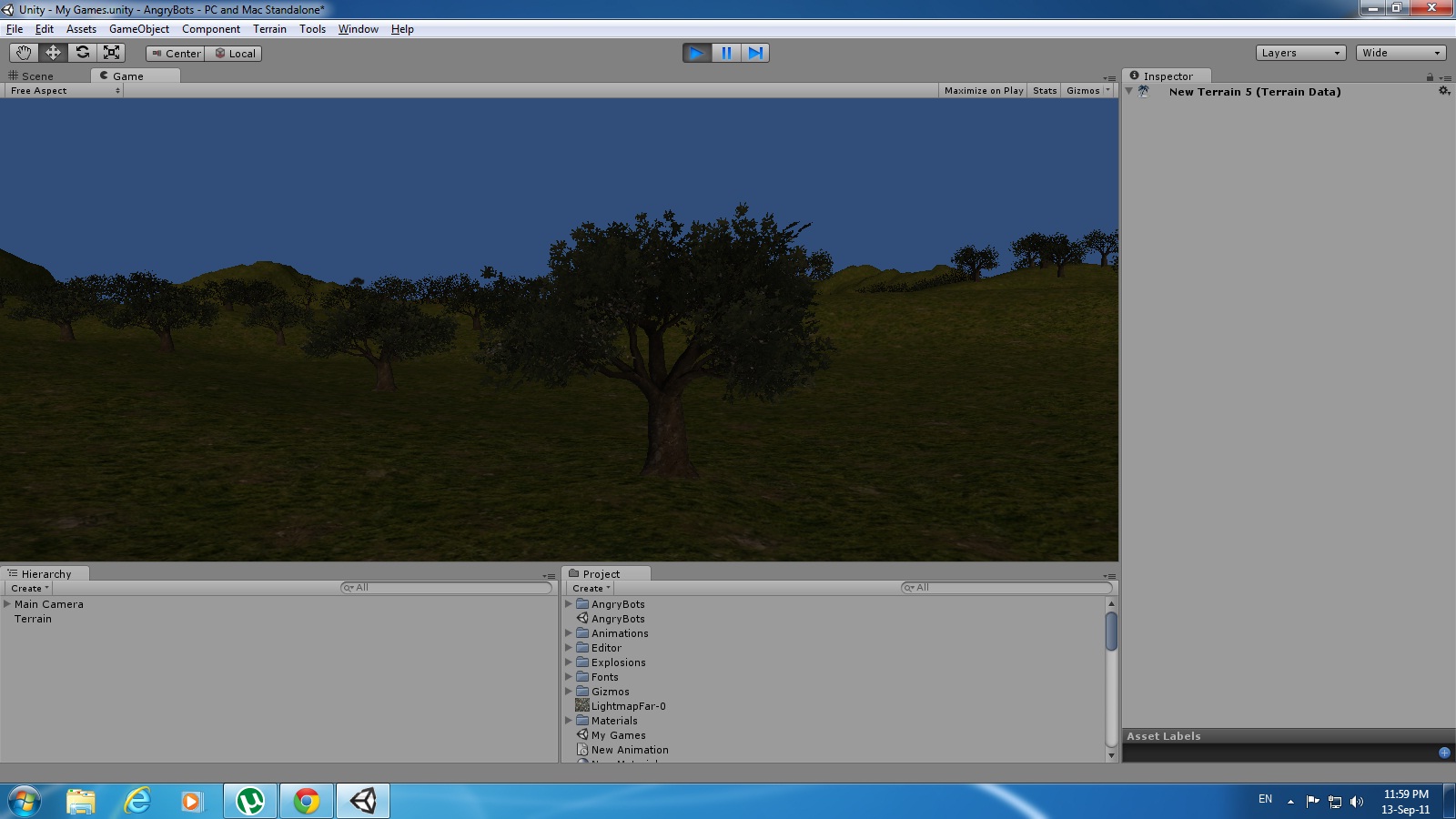Select the AngryBots scene asset
This screenshot has height=819, width=1456.
618,619
